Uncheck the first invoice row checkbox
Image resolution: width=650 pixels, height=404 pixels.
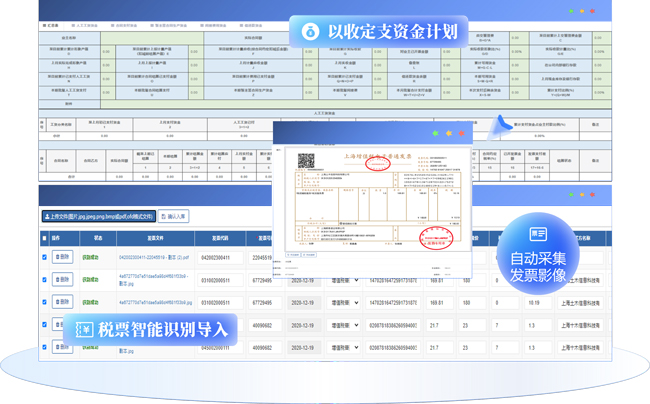click(x=44, y=257)
